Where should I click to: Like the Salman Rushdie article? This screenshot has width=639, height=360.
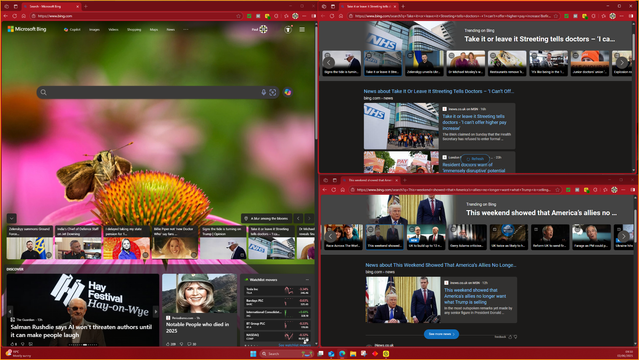tap(12, 344)
